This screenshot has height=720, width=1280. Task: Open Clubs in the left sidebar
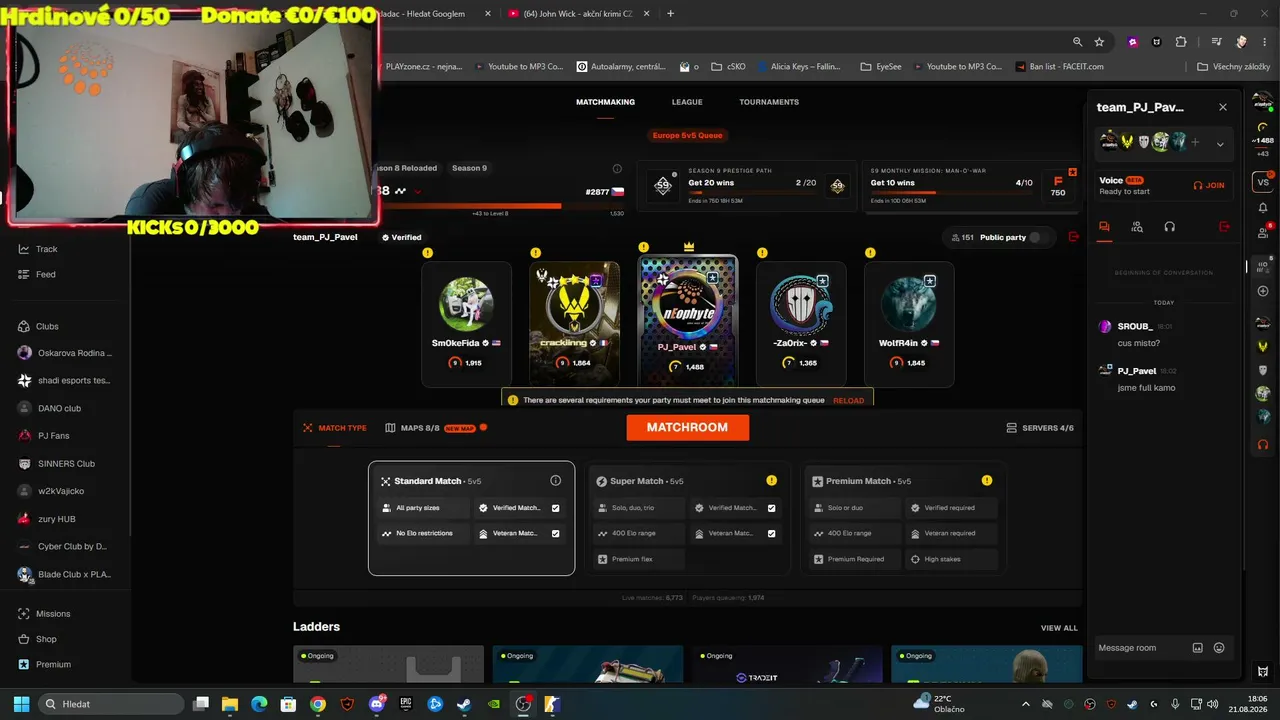[x=39, y=326]
